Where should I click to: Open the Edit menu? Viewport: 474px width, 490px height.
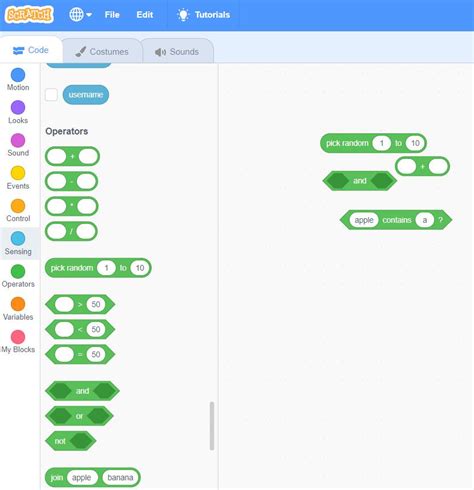tap(145, 15)
